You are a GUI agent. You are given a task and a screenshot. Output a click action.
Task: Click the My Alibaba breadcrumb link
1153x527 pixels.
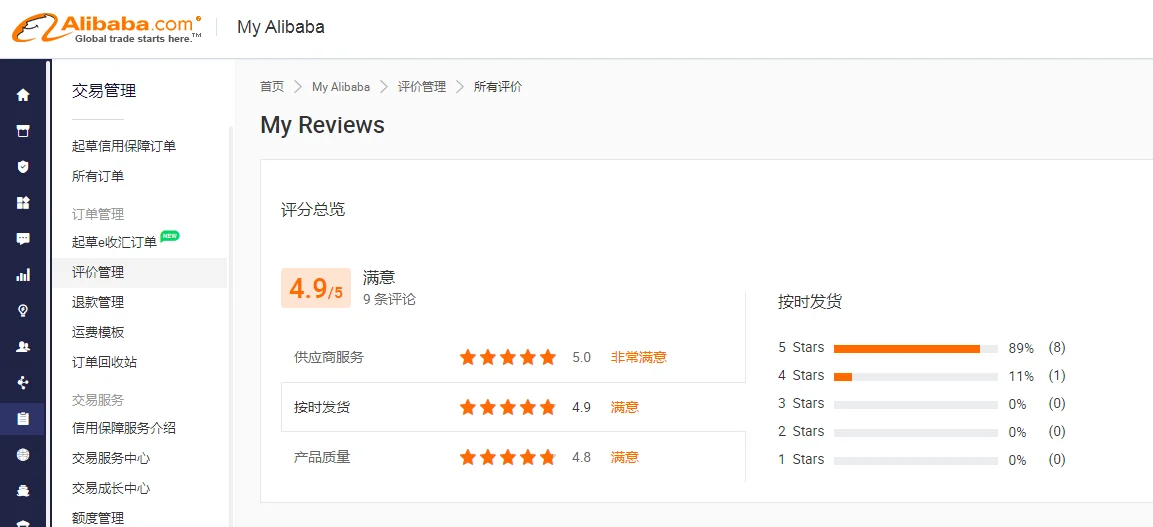341,87
